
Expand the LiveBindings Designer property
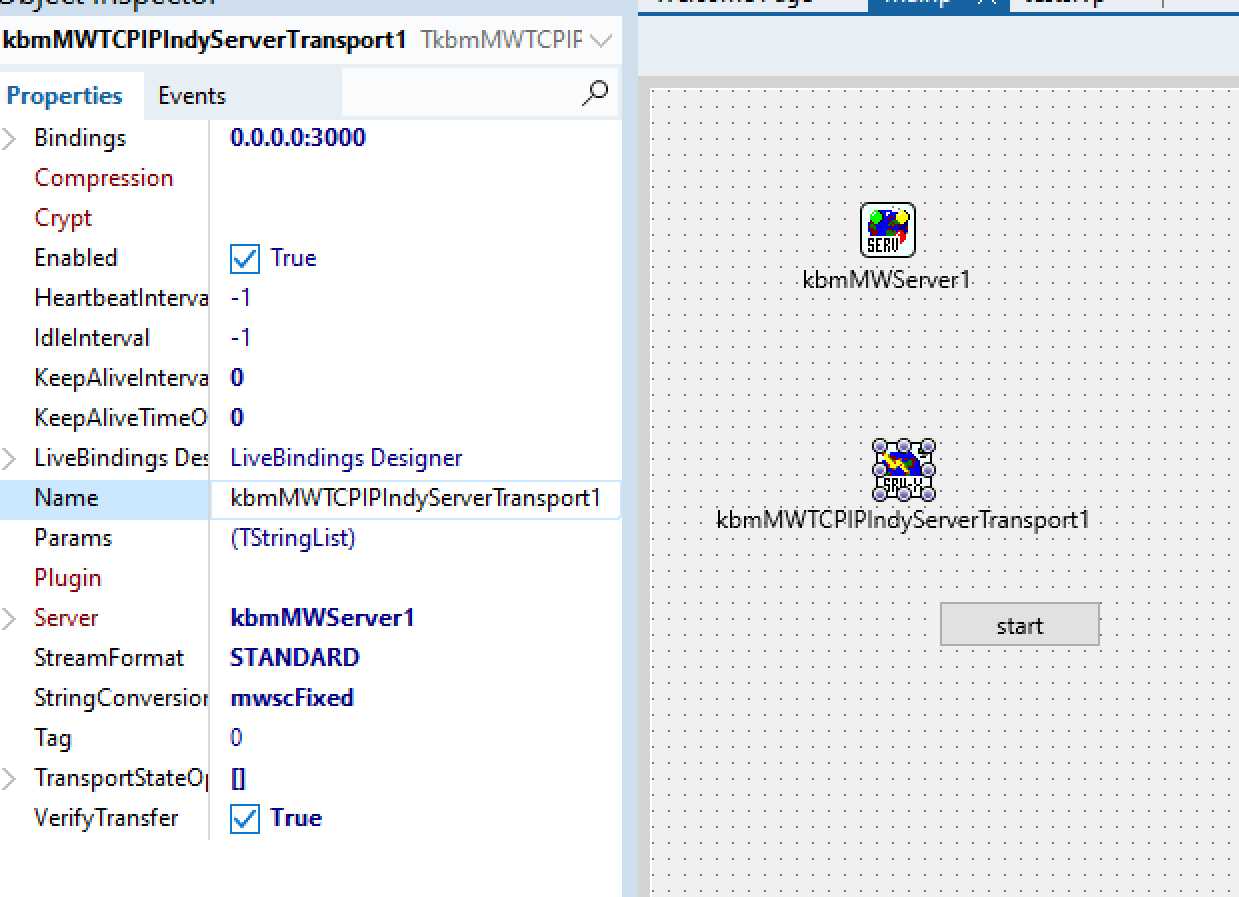pyautogui.click(x=10, y=458)
